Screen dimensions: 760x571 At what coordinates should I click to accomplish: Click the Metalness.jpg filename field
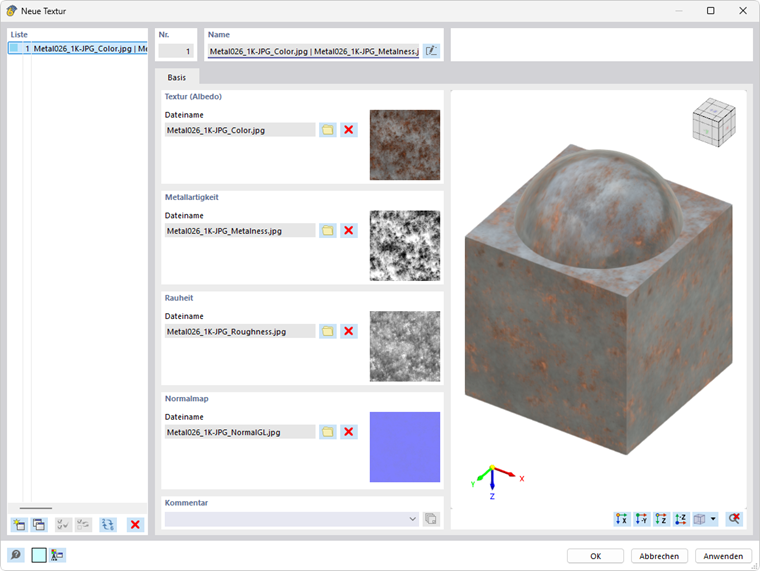[240, 231]
